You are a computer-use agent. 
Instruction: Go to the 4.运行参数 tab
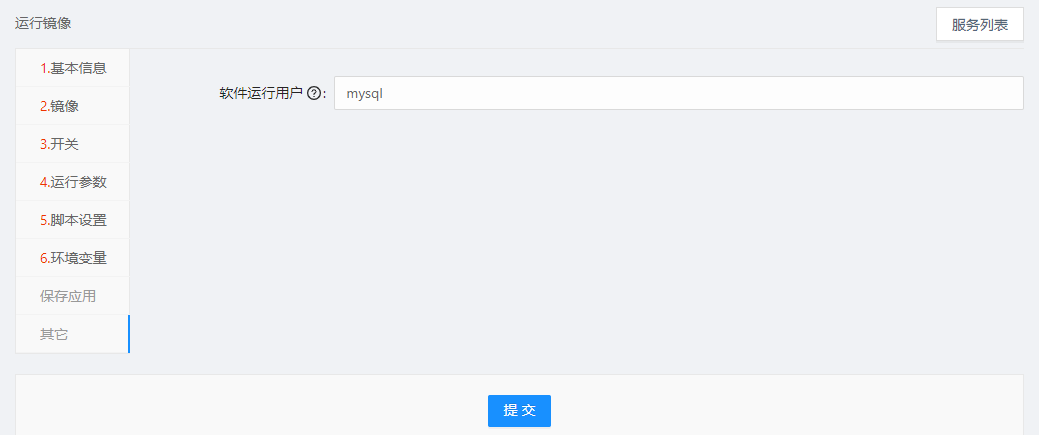(x=73, y=182)
